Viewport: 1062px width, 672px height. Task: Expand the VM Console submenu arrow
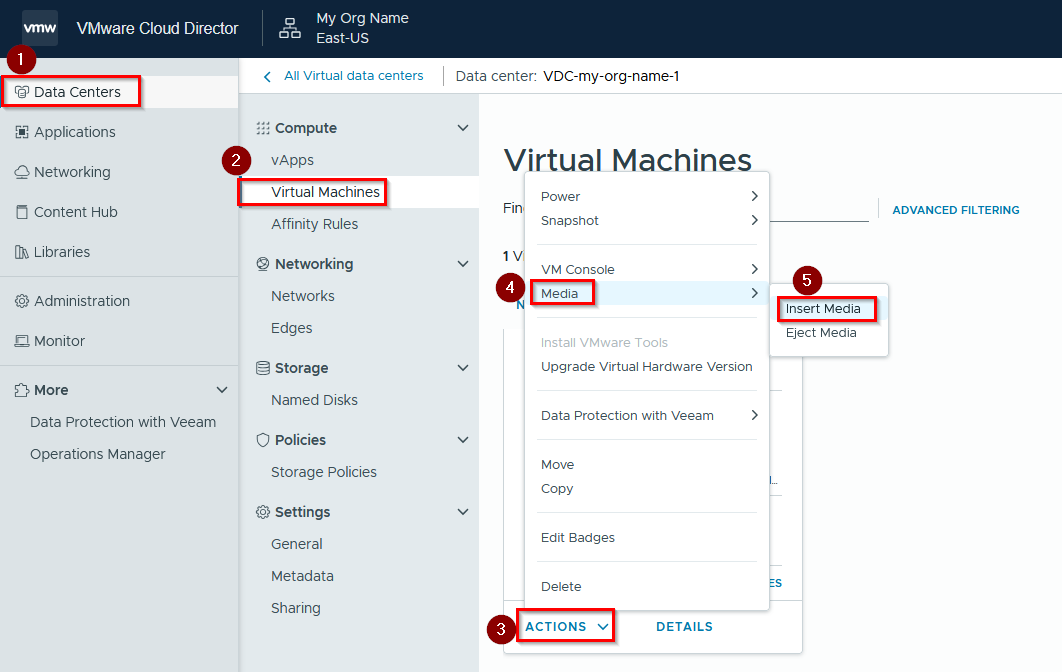click(755, 269)
